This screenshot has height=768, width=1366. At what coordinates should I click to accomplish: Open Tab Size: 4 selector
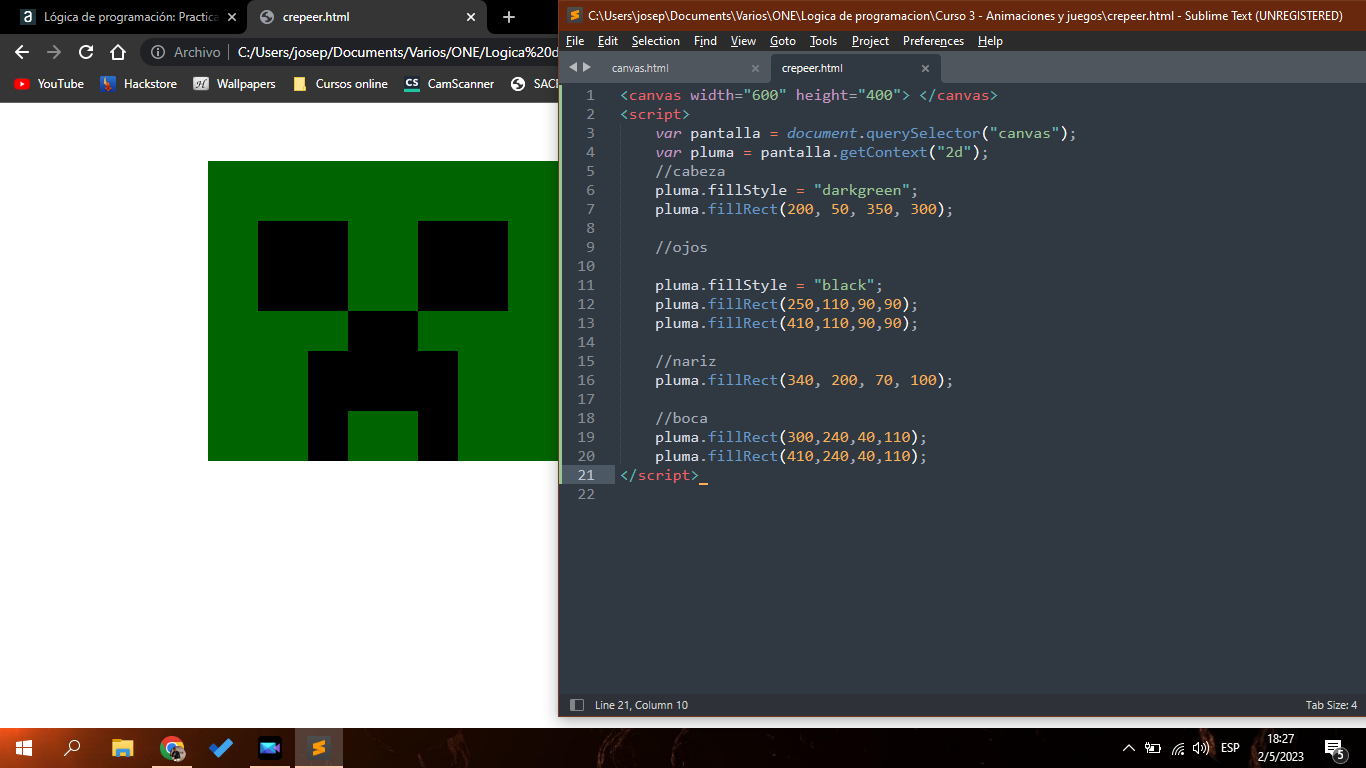point(1331,705)
